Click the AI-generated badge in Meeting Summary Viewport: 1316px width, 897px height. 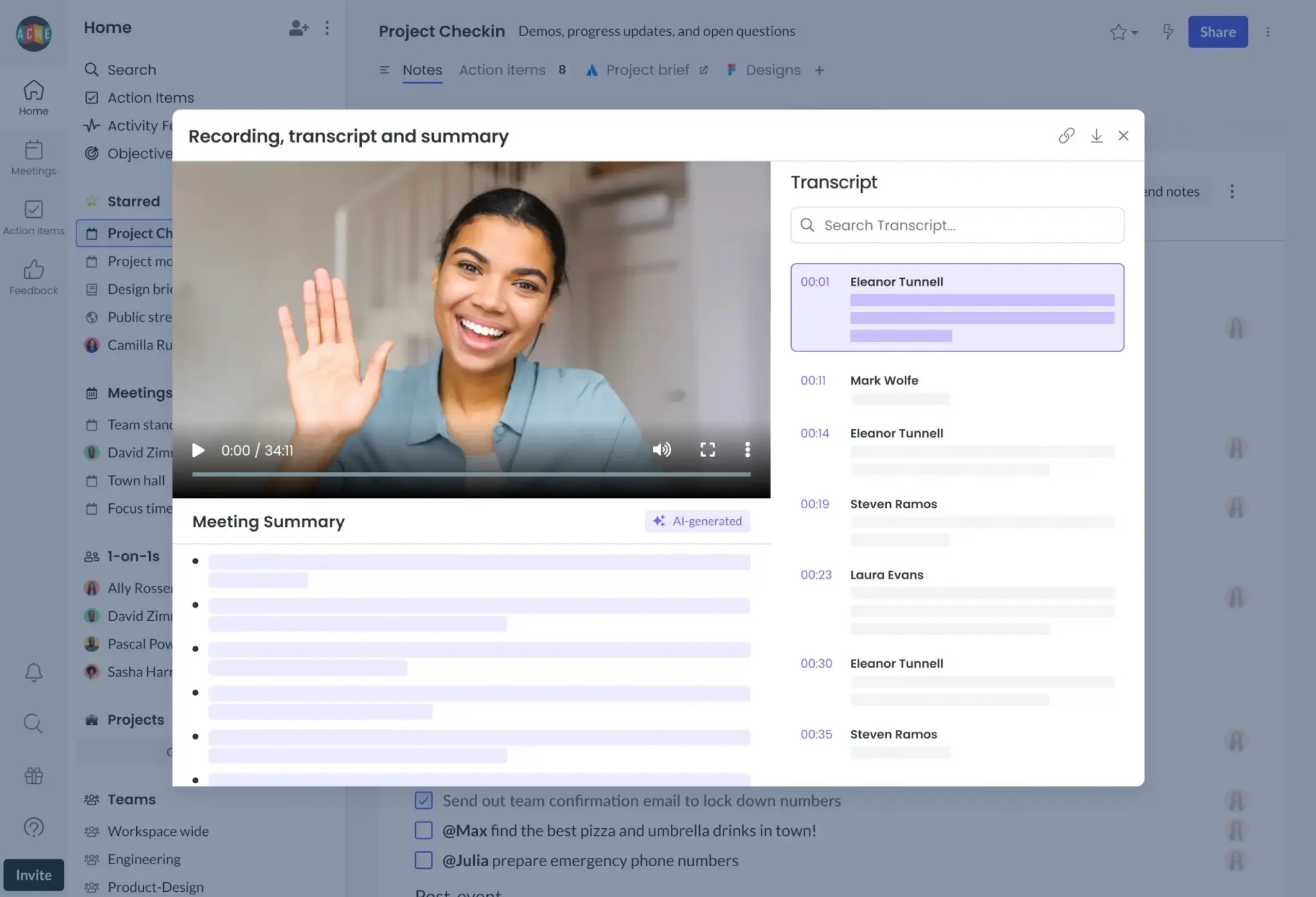point(698,521)
